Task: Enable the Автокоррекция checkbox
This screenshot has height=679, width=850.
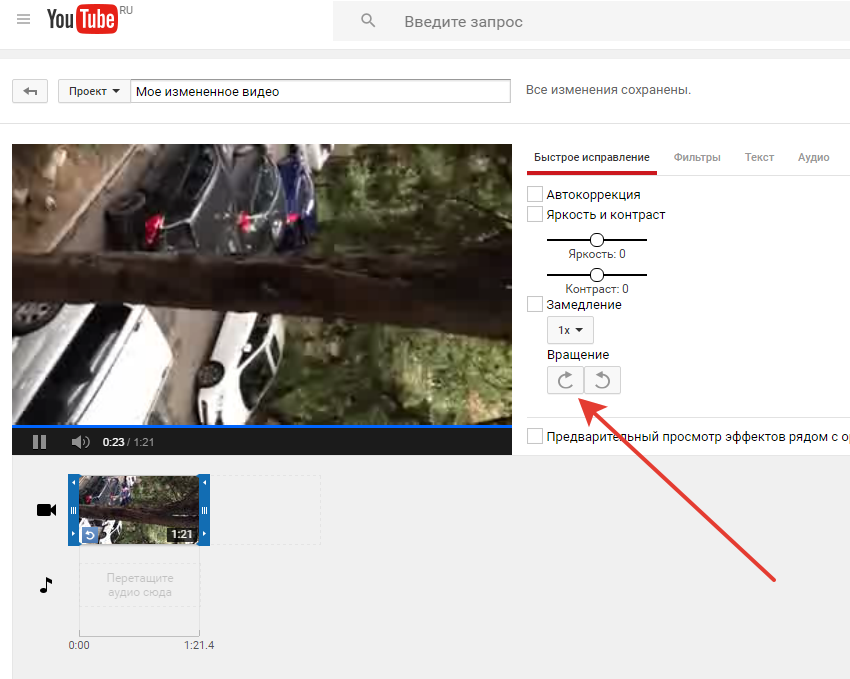Action: (x=535, y=194)
